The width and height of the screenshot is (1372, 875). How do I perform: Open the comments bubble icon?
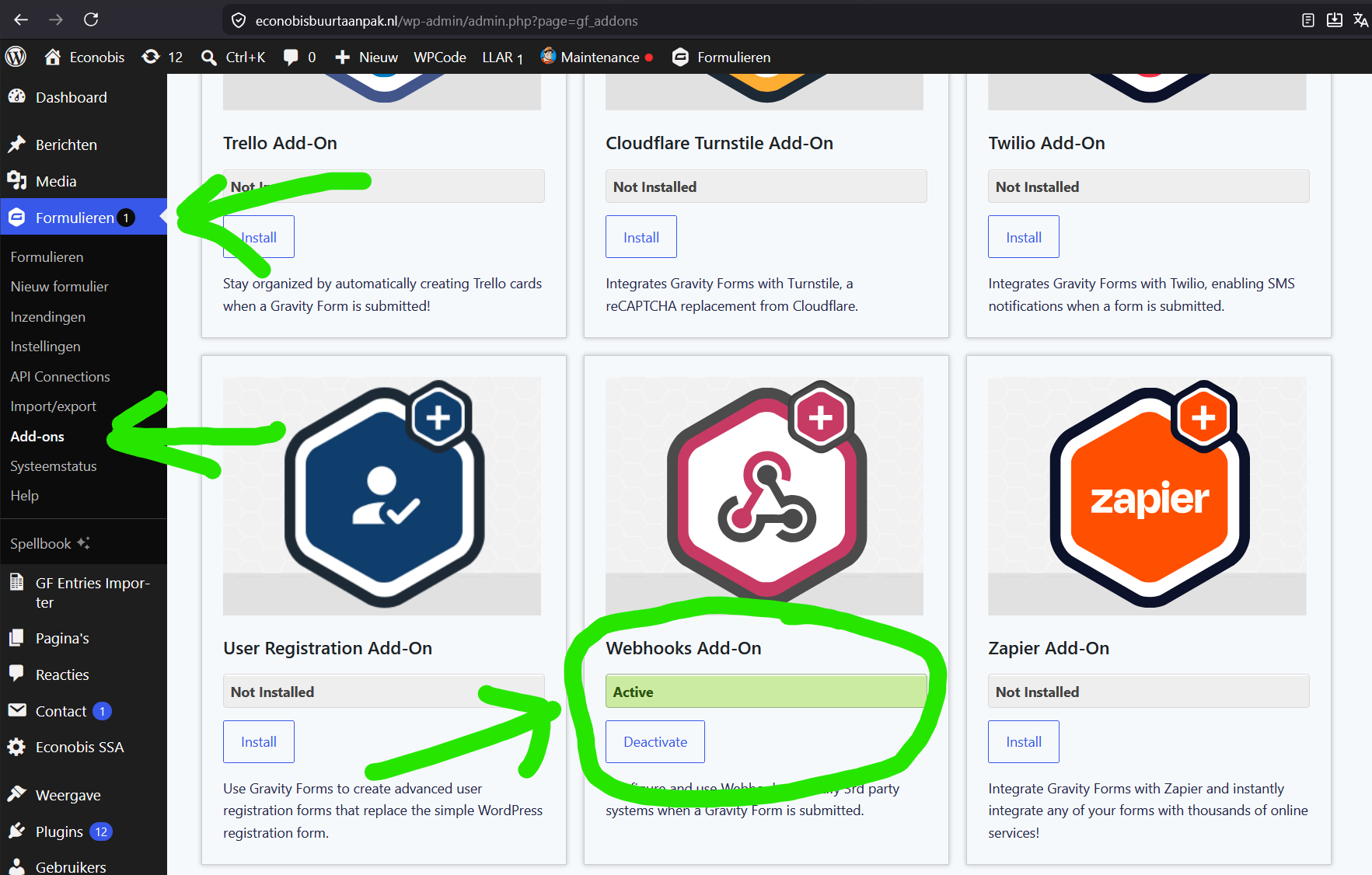pos(291,58)
